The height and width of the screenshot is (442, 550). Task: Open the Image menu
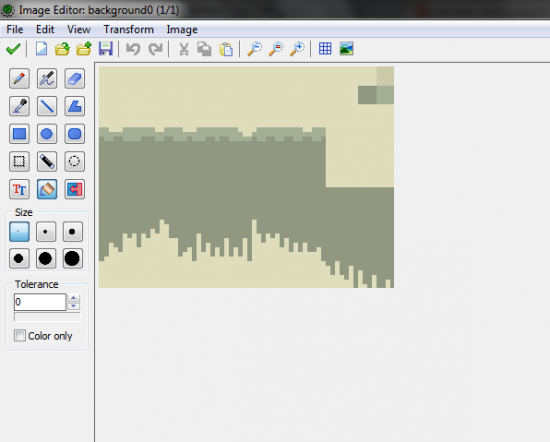pos(182,29)
